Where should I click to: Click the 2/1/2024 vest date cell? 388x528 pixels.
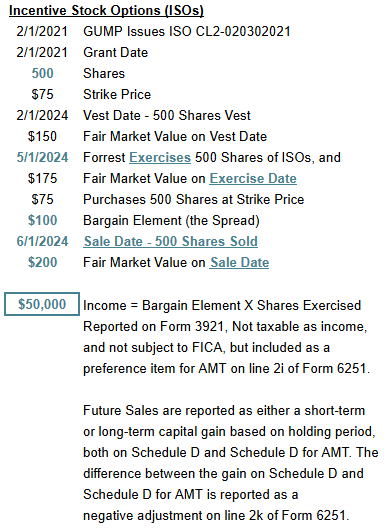point(42,116)
